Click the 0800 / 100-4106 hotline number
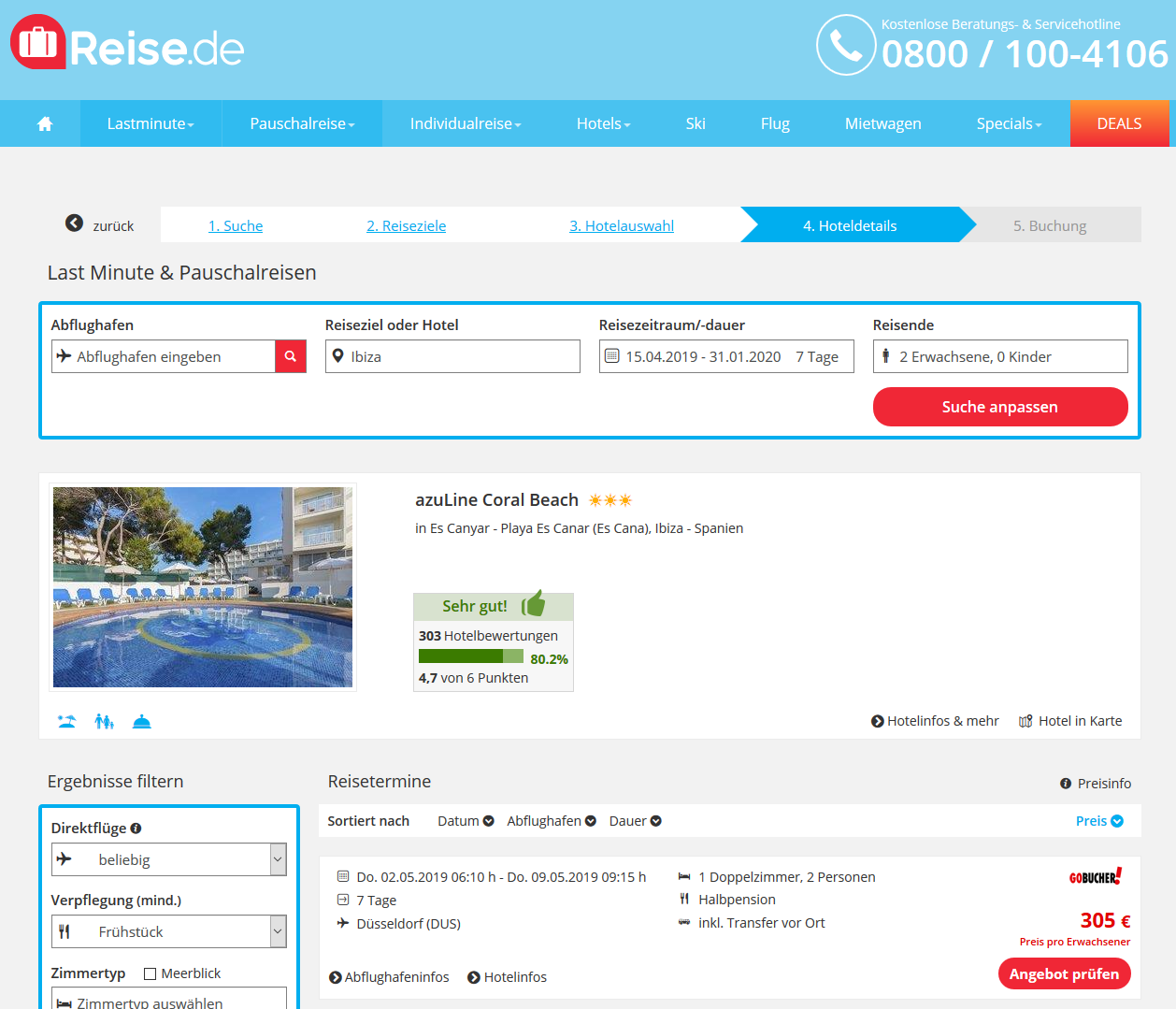Image resolution: width=1176 pixels, height=1009 pixels. pos(1025,54)
